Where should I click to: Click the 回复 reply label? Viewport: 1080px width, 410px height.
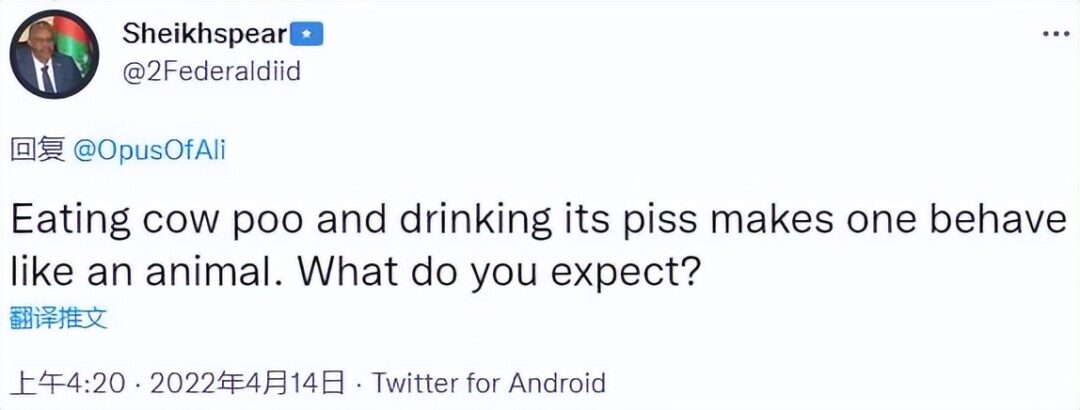click(36, 150)
